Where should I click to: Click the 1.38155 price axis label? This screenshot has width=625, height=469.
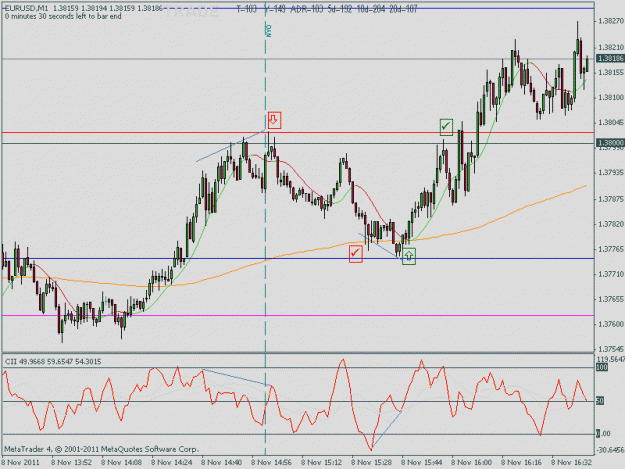point(611,72)
